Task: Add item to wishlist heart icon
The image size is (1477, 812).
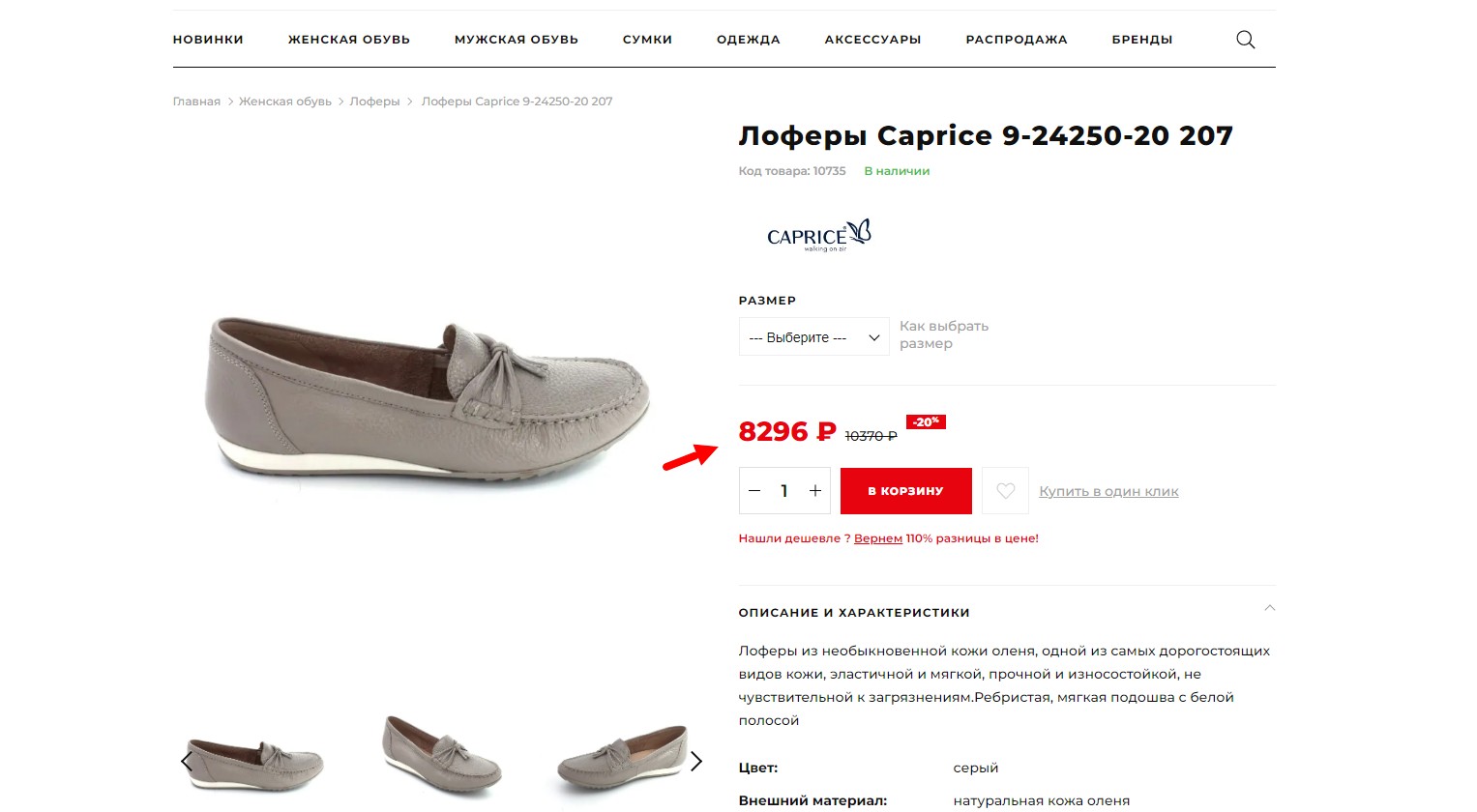Action: tap(1005, 491)
